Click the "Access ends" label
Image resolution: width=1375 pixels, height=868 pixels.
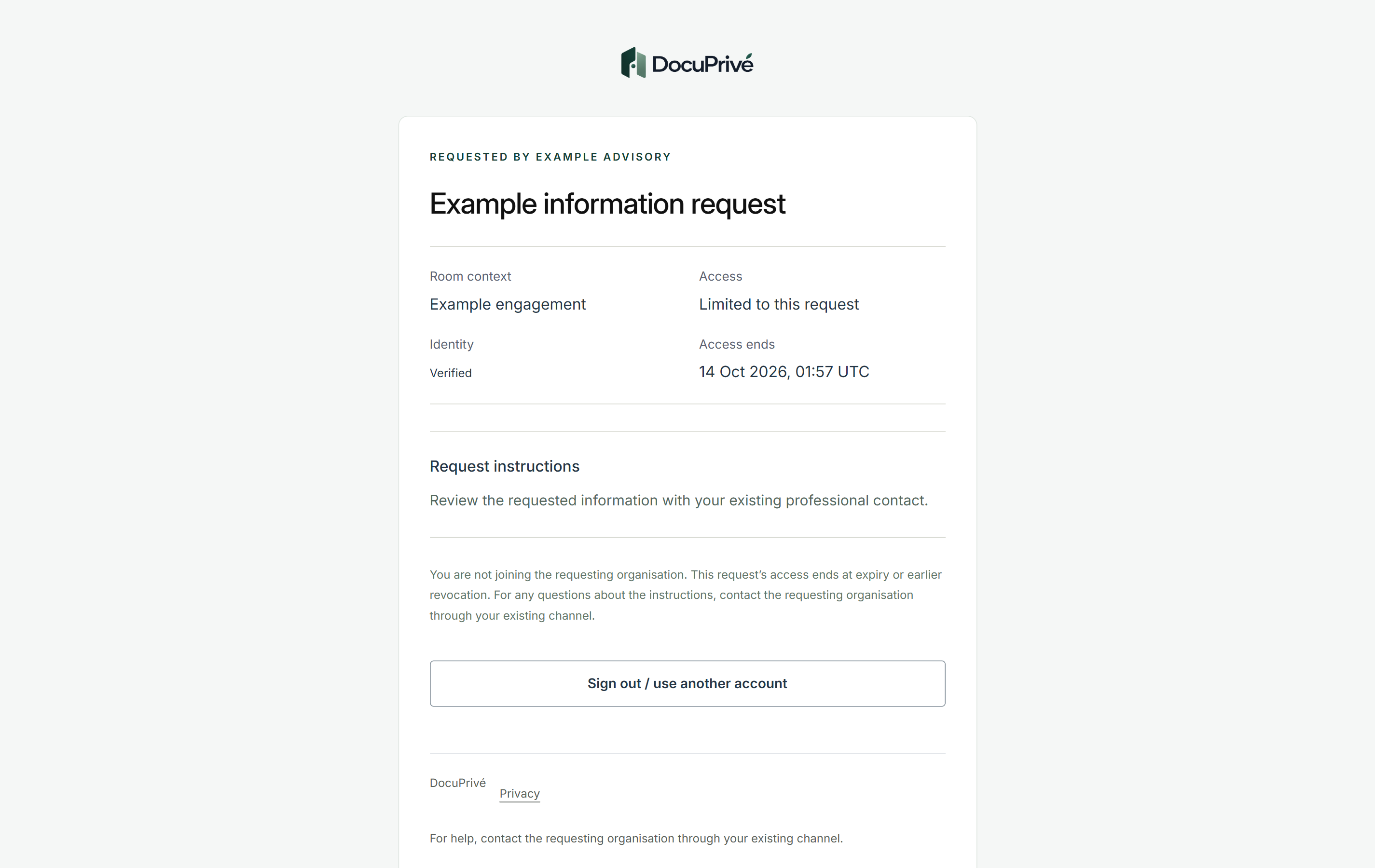[x=737, y=344]
